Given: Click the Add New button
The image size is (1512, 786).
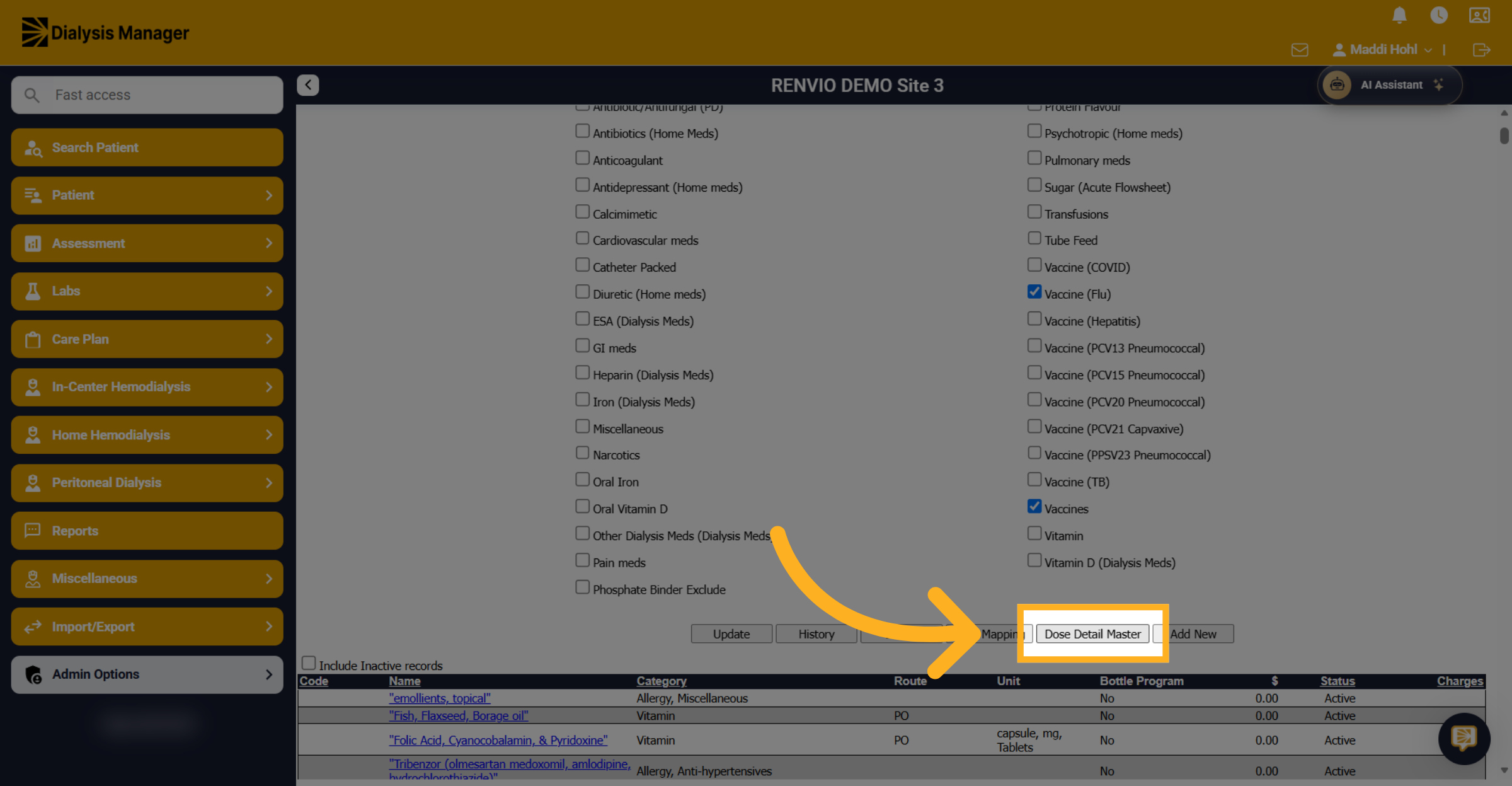Looking at the screenshot, I should pos(1193,634).
